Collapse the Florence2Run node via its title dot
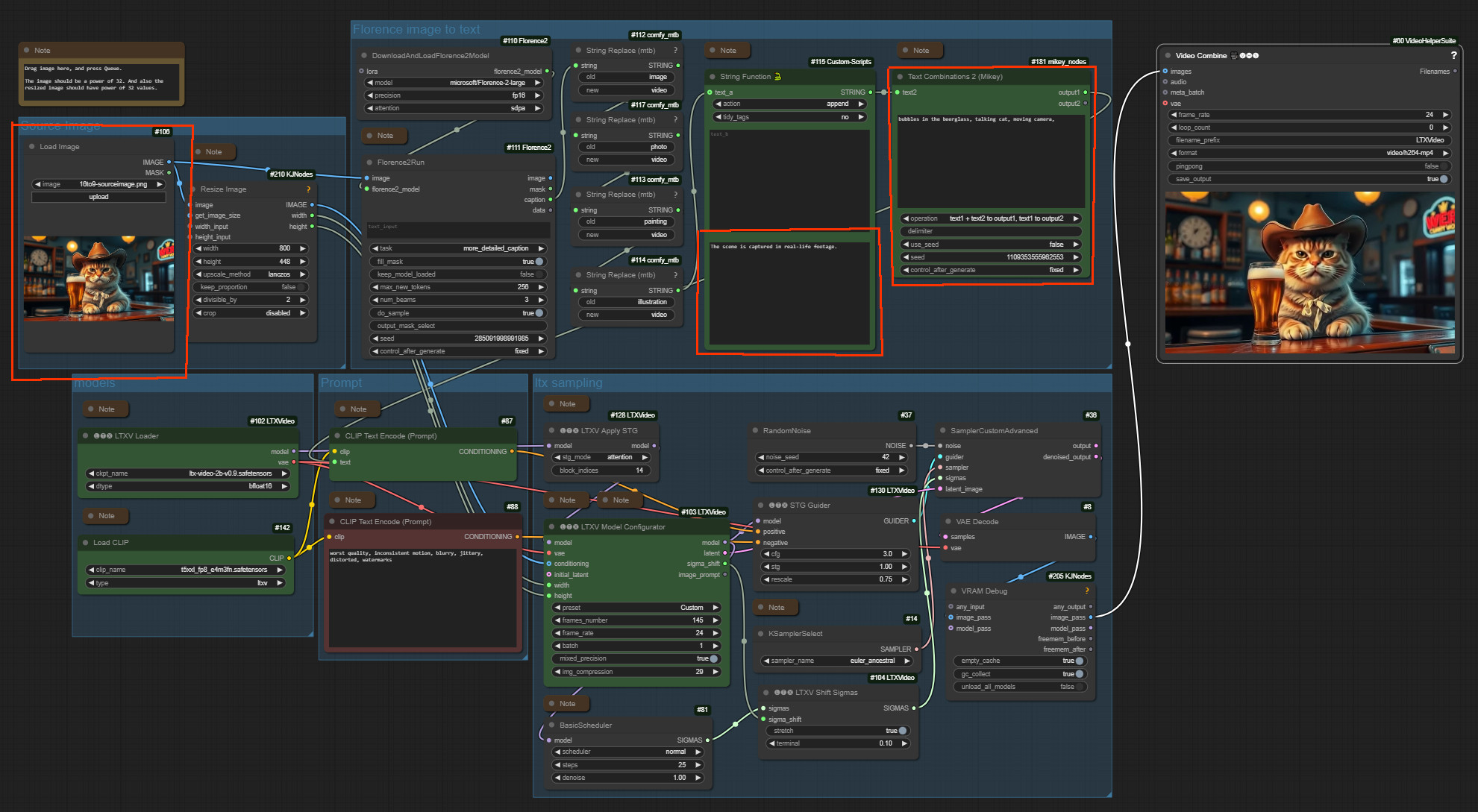 [369, 162]
